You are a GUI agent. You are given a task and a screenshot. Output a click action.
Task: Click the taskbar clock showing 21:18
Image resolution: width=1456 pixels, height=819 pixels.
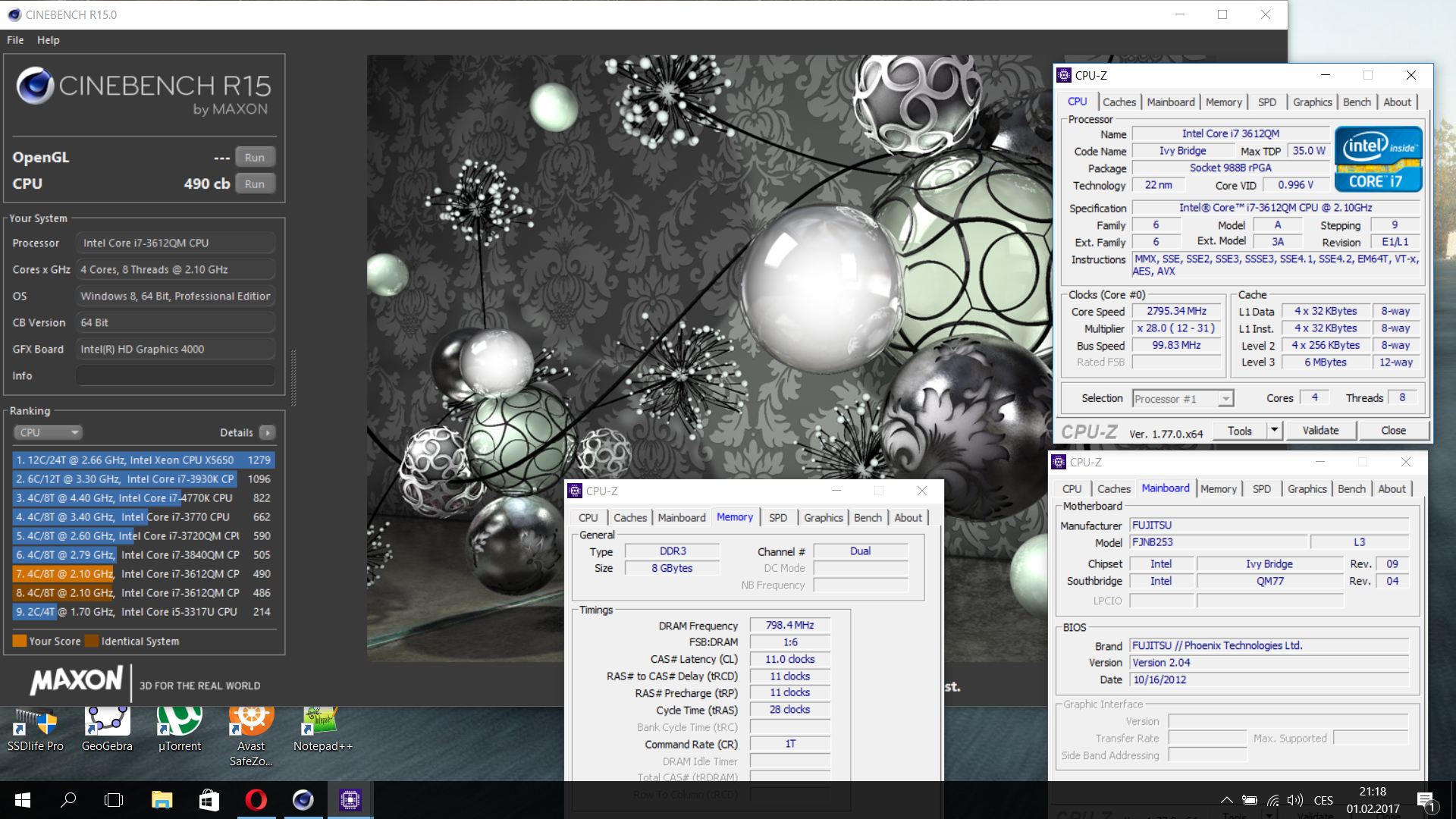1373,800
